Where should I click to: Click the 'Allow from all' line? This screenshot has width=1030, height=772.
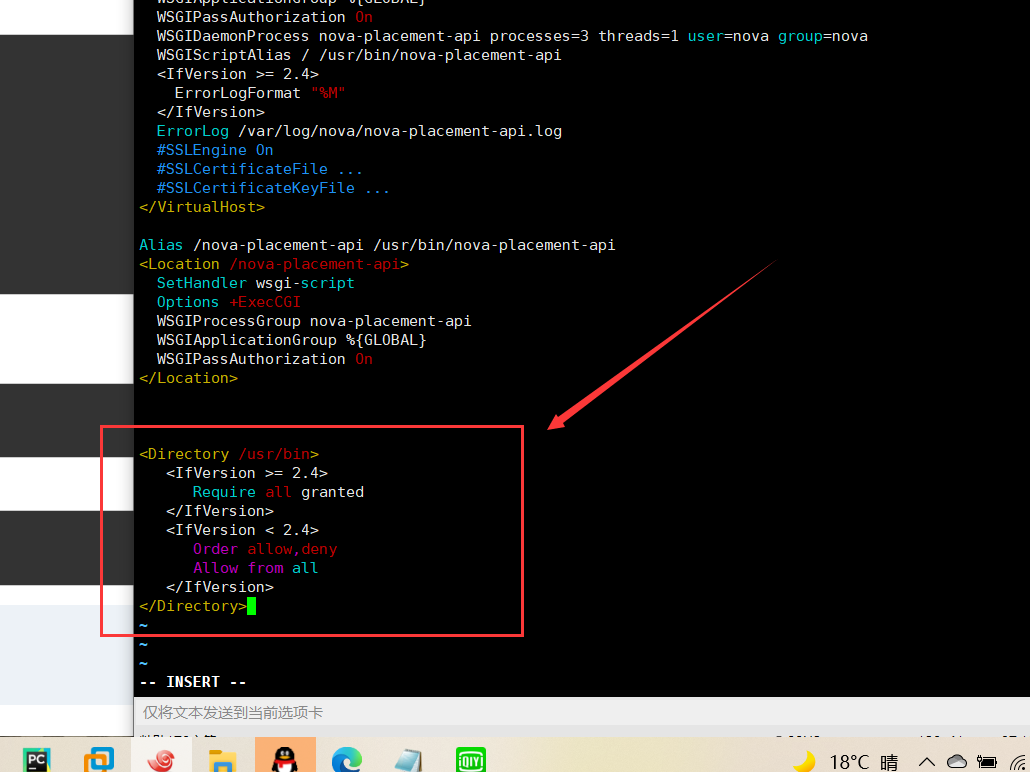(x=256, y=568)
